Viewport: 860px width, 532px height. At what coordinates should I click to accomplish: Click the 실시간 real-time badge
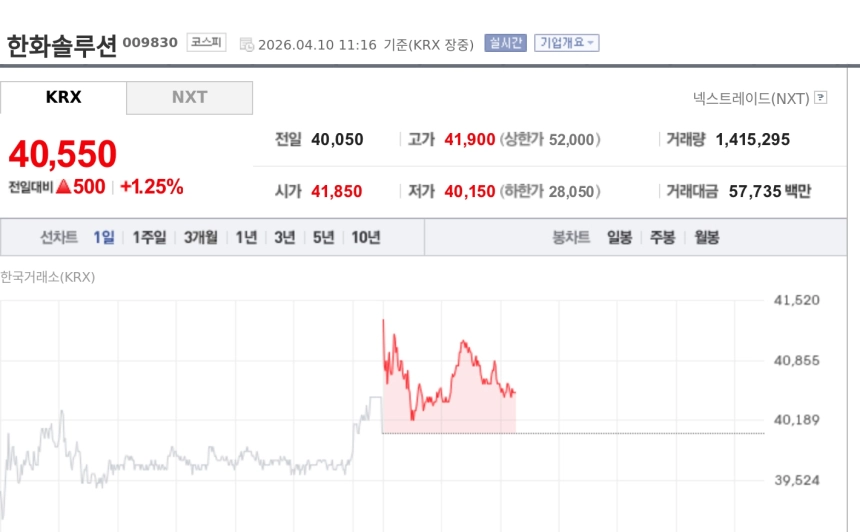click(x=505, y=43)
